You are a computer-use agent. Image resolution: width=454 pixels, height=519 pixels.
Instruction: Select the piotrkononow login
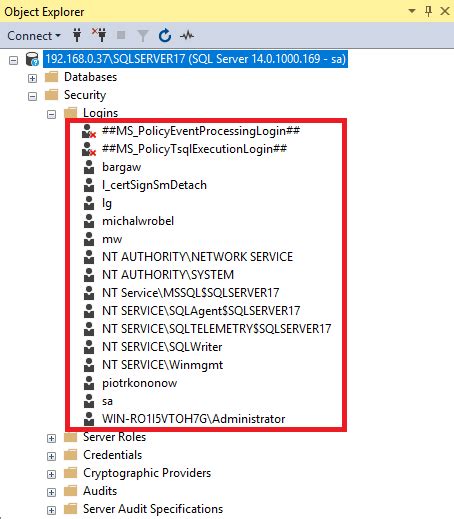pyautogui.click(x=139, y=383)
